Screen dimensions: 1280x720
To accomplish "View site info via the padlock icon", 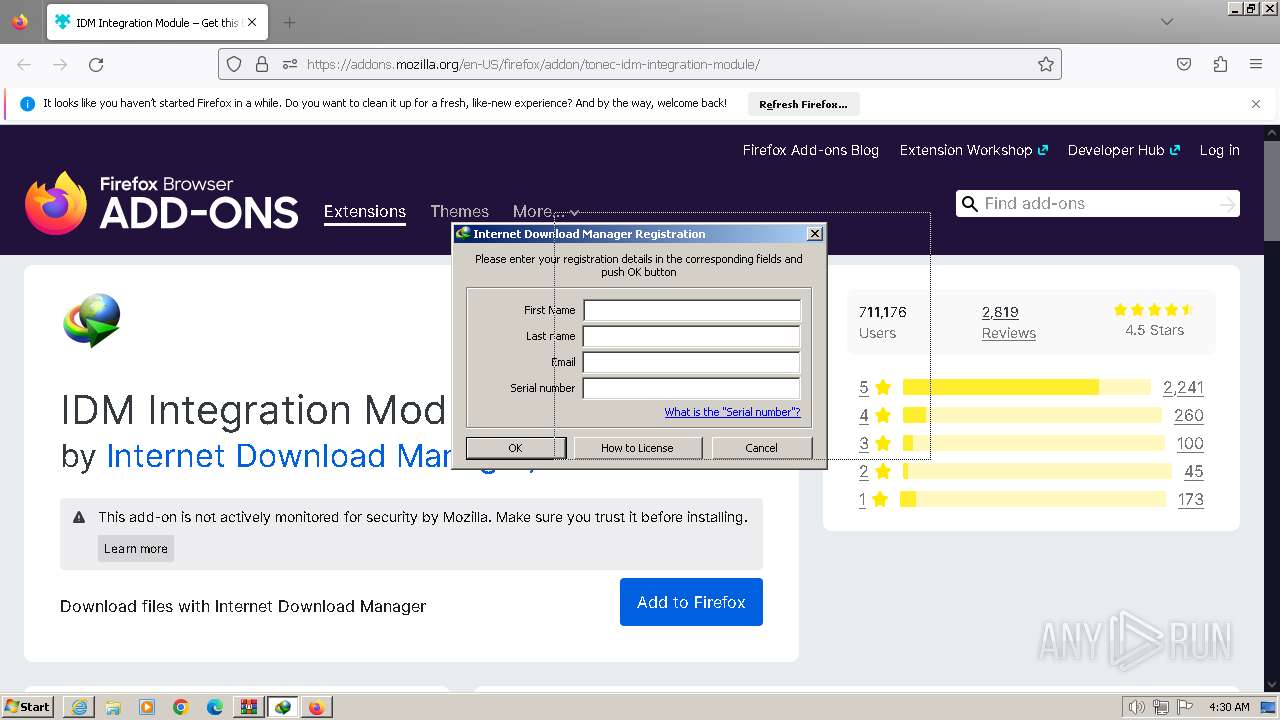I will [x=262, y=64].
